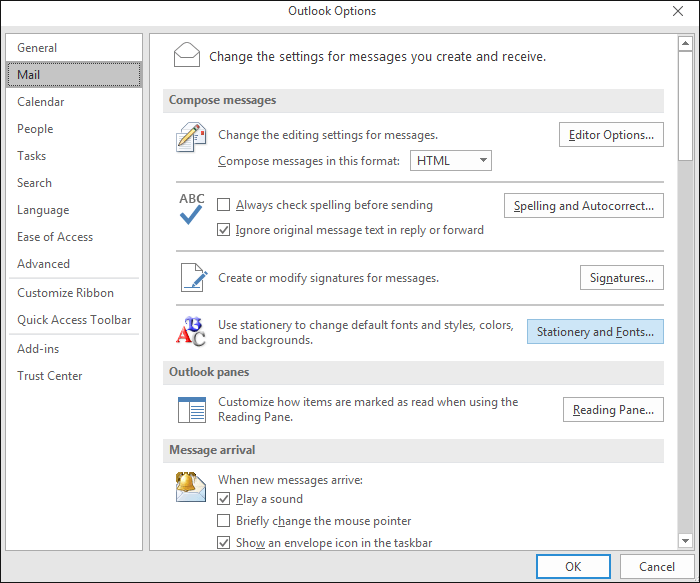Click the scrollbar down arrow

pyautogui.click(x=685, y=541)
